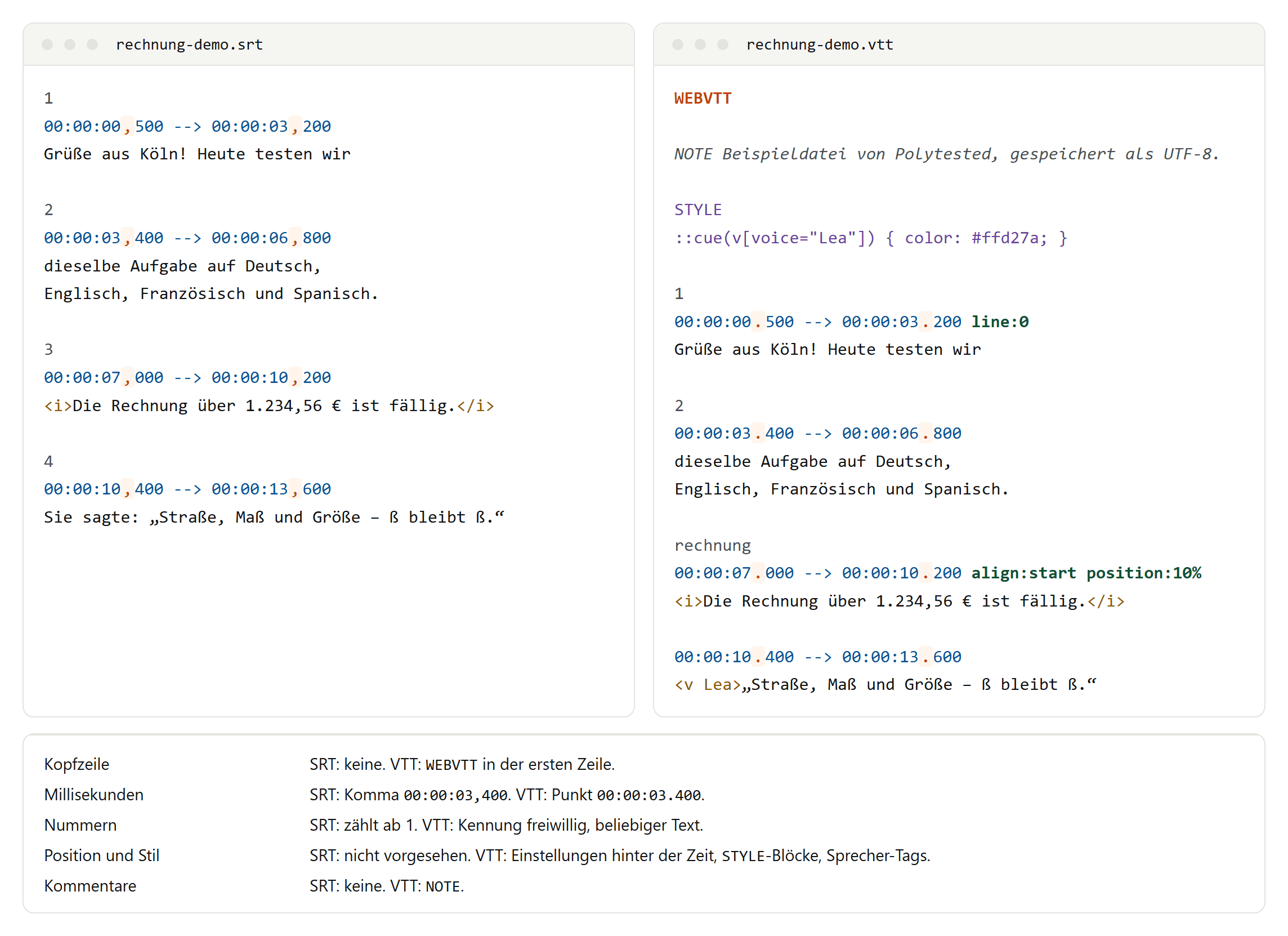Click SRT timestamp 00:00:07,000 --> 00:00:10,200

tap(187, 377)
